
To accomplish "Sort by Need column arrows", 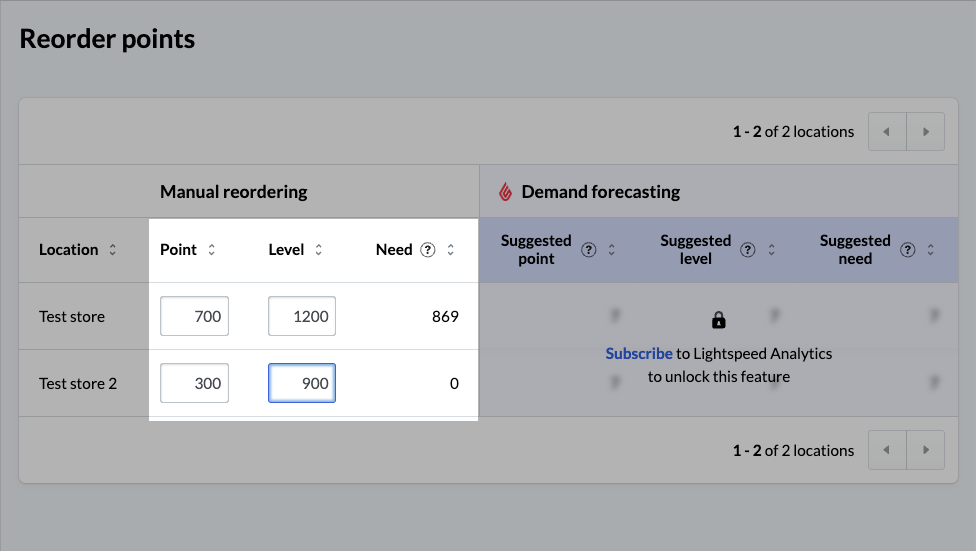I will click(450, 250).
